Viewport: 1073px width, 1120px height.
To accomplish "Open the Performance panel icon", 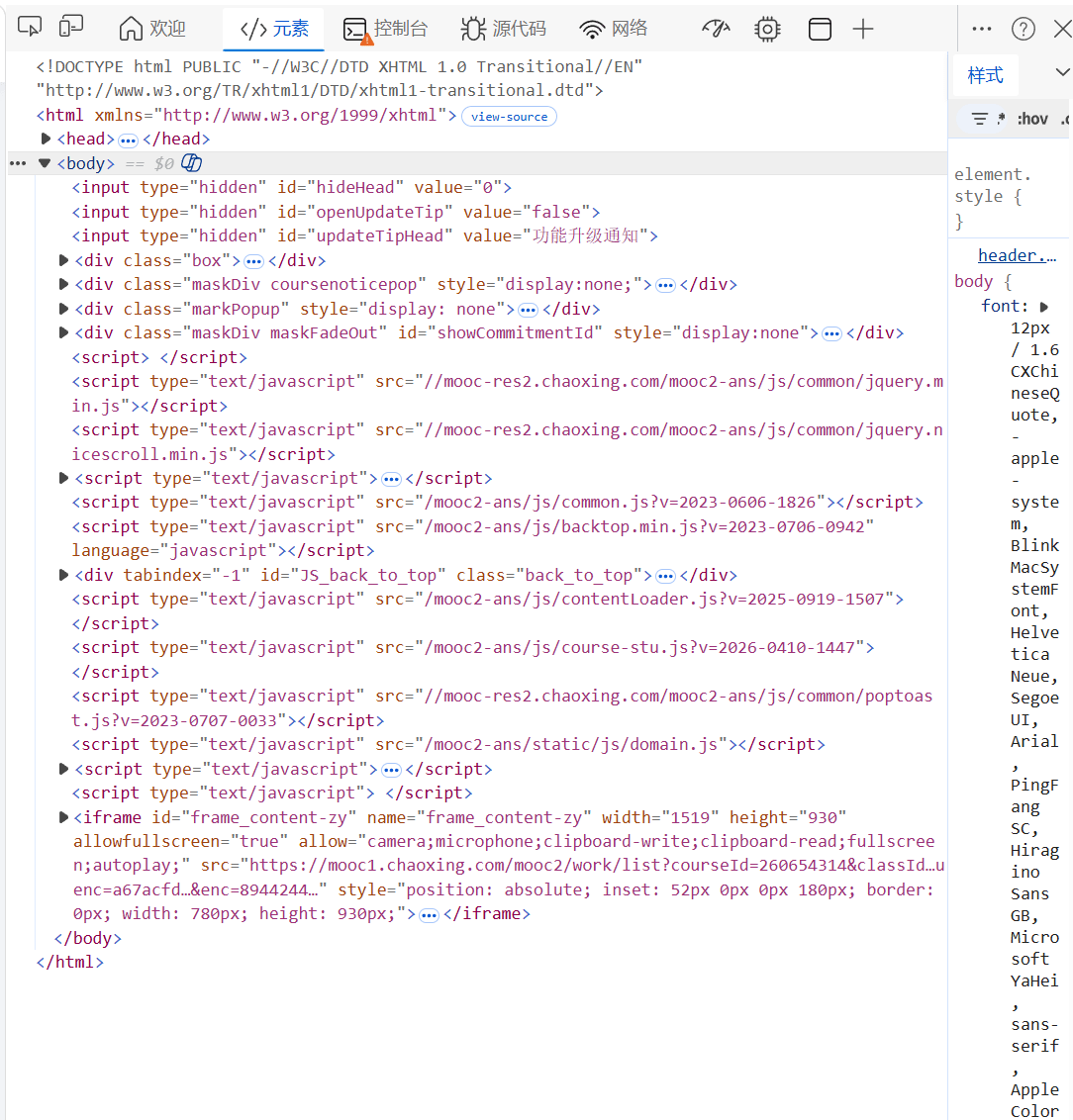I will coord(716,29).
